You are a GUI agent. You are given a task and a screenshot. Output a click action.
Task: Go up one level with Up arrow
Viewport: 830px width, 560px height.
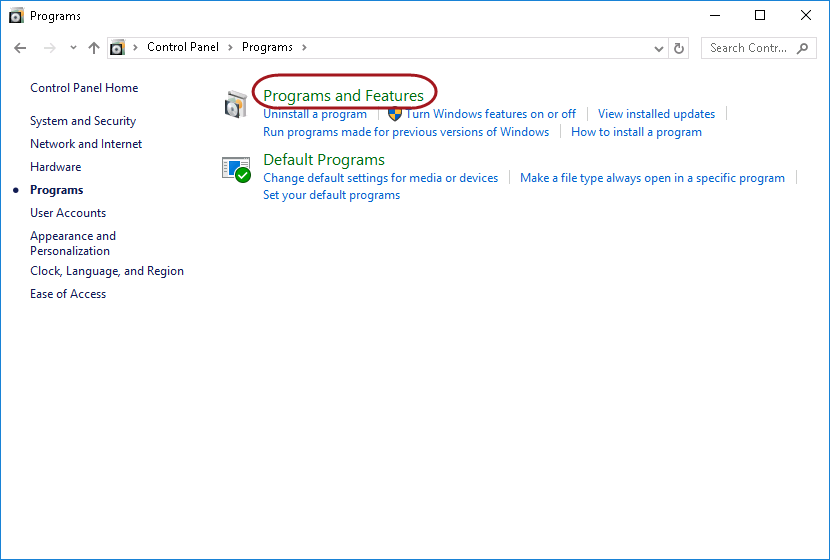click(94, 47)
